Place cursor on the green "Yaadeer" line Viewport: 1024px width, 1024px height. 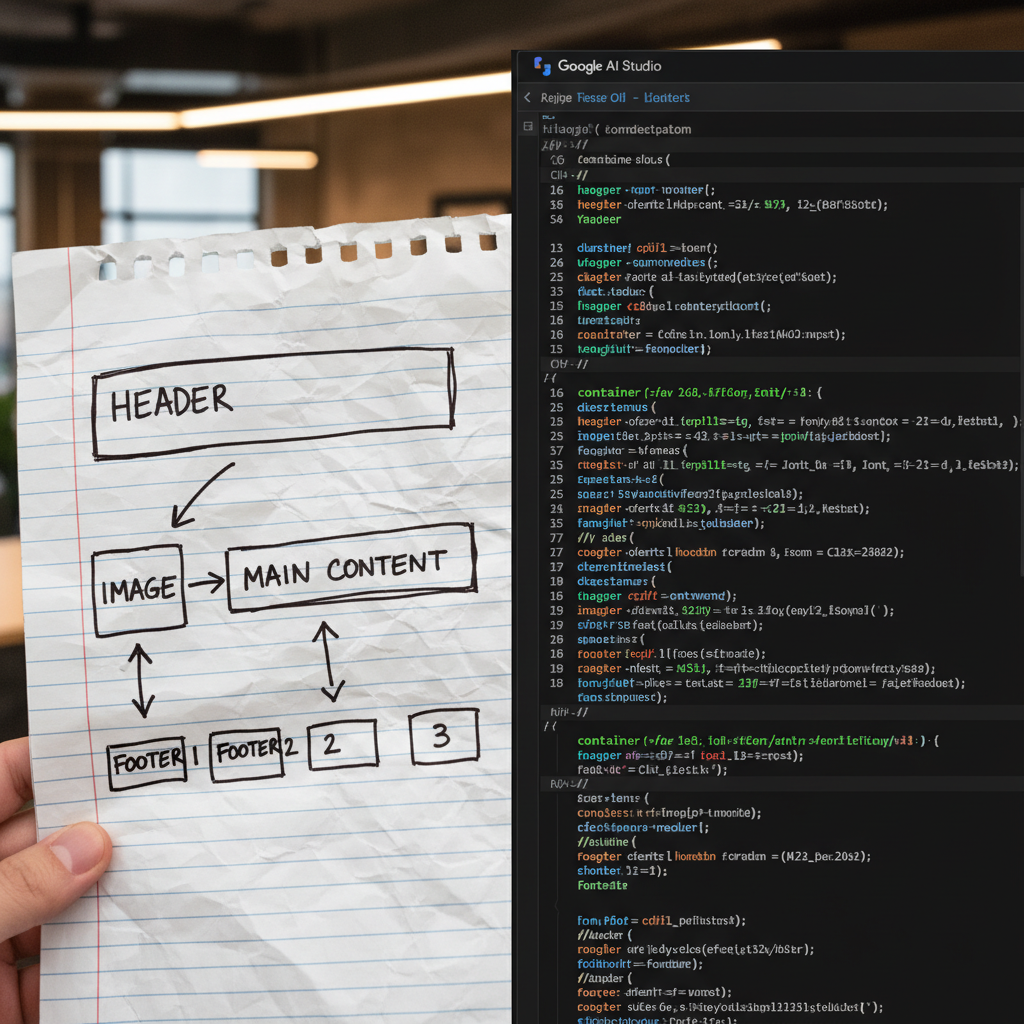pos(599,219)
